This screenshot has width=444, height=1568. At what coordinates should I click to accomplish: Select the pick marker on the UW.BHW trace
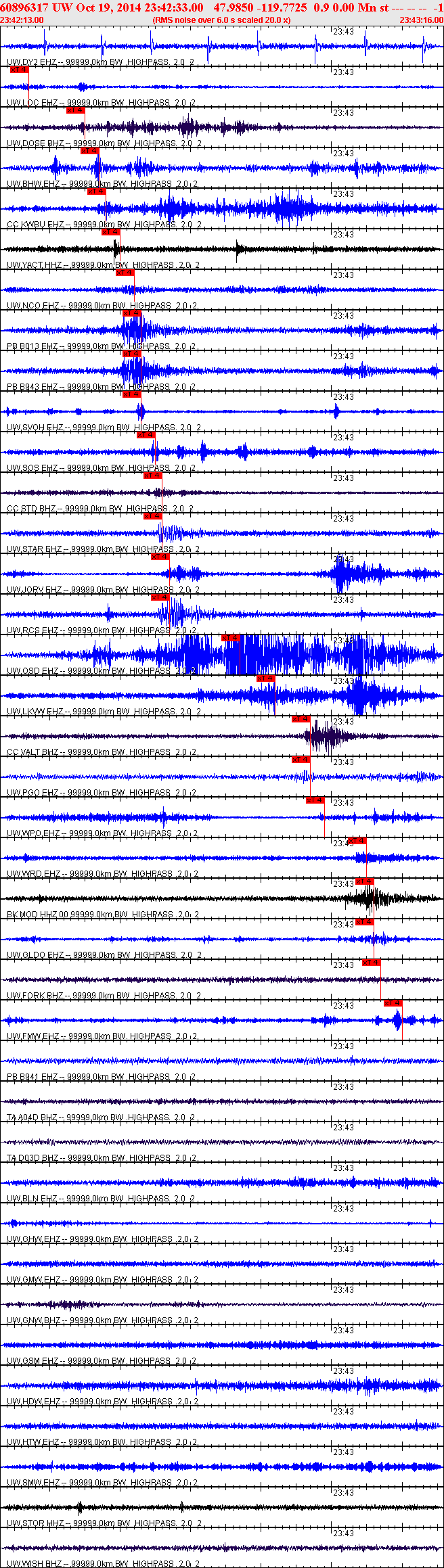click(x=90, y=151)
